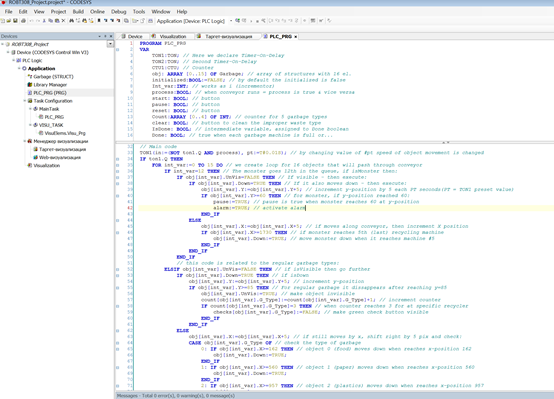This screenshot has width=554, height=399.
Task: Switch to the Device tab
Action: tap(132, 36)
